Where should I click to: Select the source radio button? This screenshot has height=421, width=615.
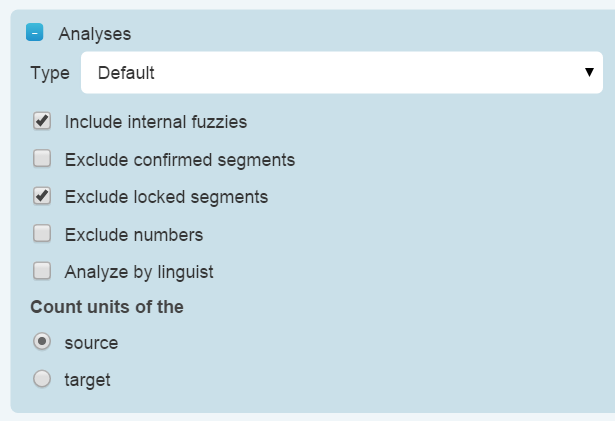tap(42, 342)
